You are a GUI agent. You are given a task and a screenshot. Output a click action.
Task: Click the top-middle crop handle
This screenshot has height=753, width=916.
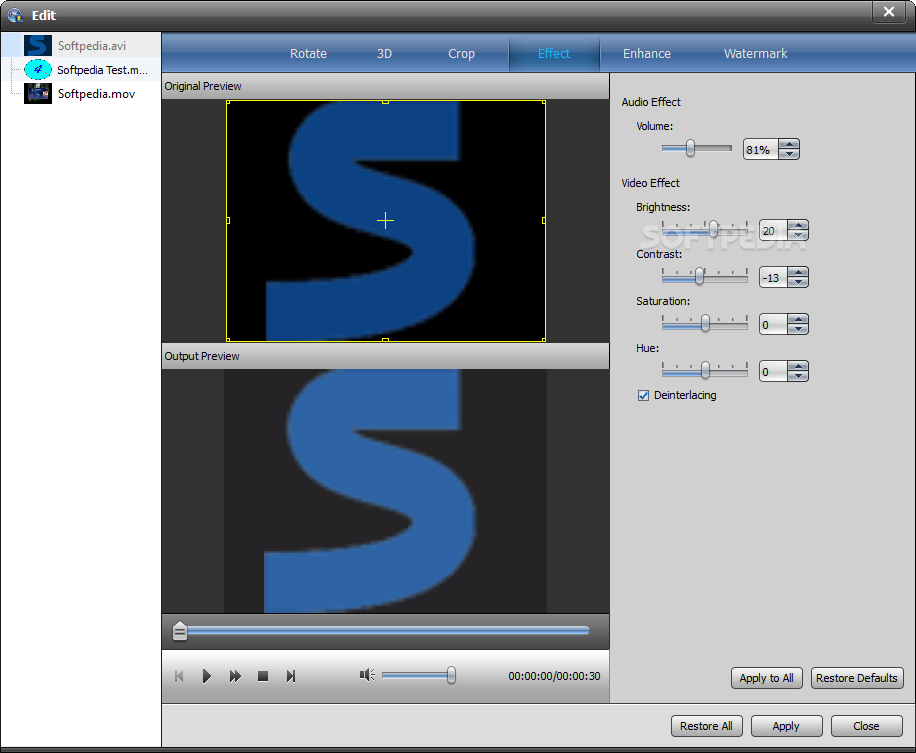[x=386, y=102]
